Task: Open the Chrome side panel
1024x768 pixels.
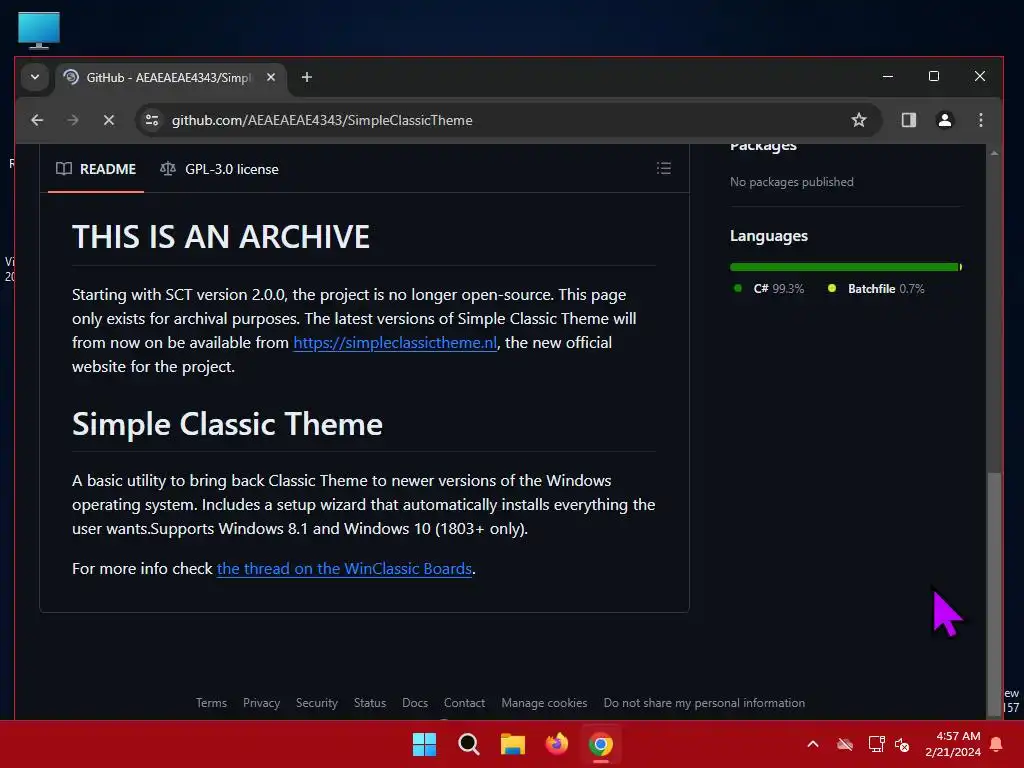Action: [x=908, y=120]
